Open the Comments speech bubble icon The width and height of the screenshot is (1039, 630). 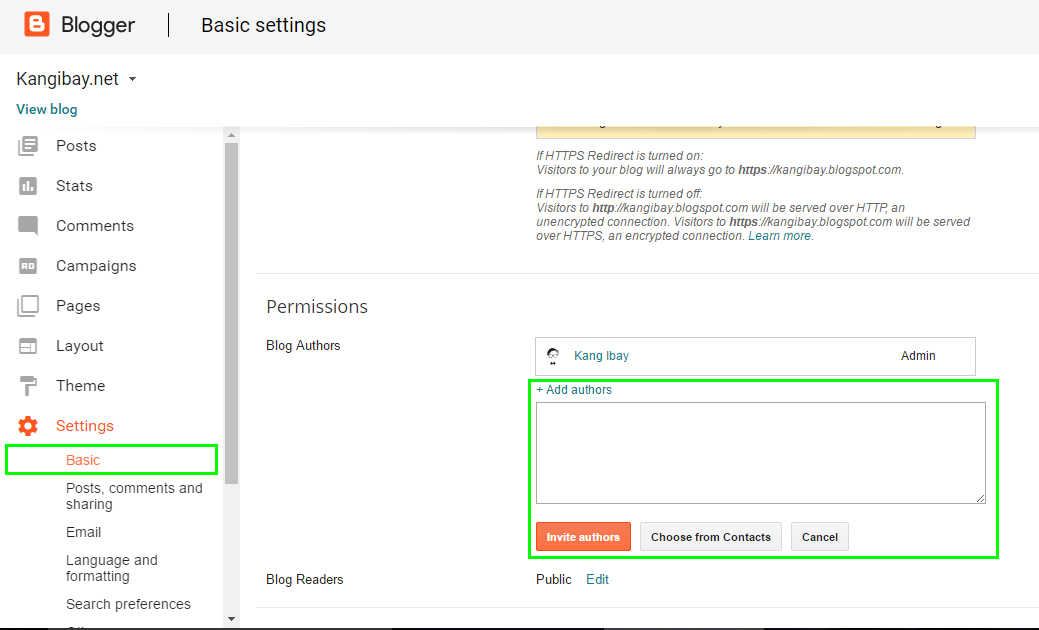pos(28,226)
